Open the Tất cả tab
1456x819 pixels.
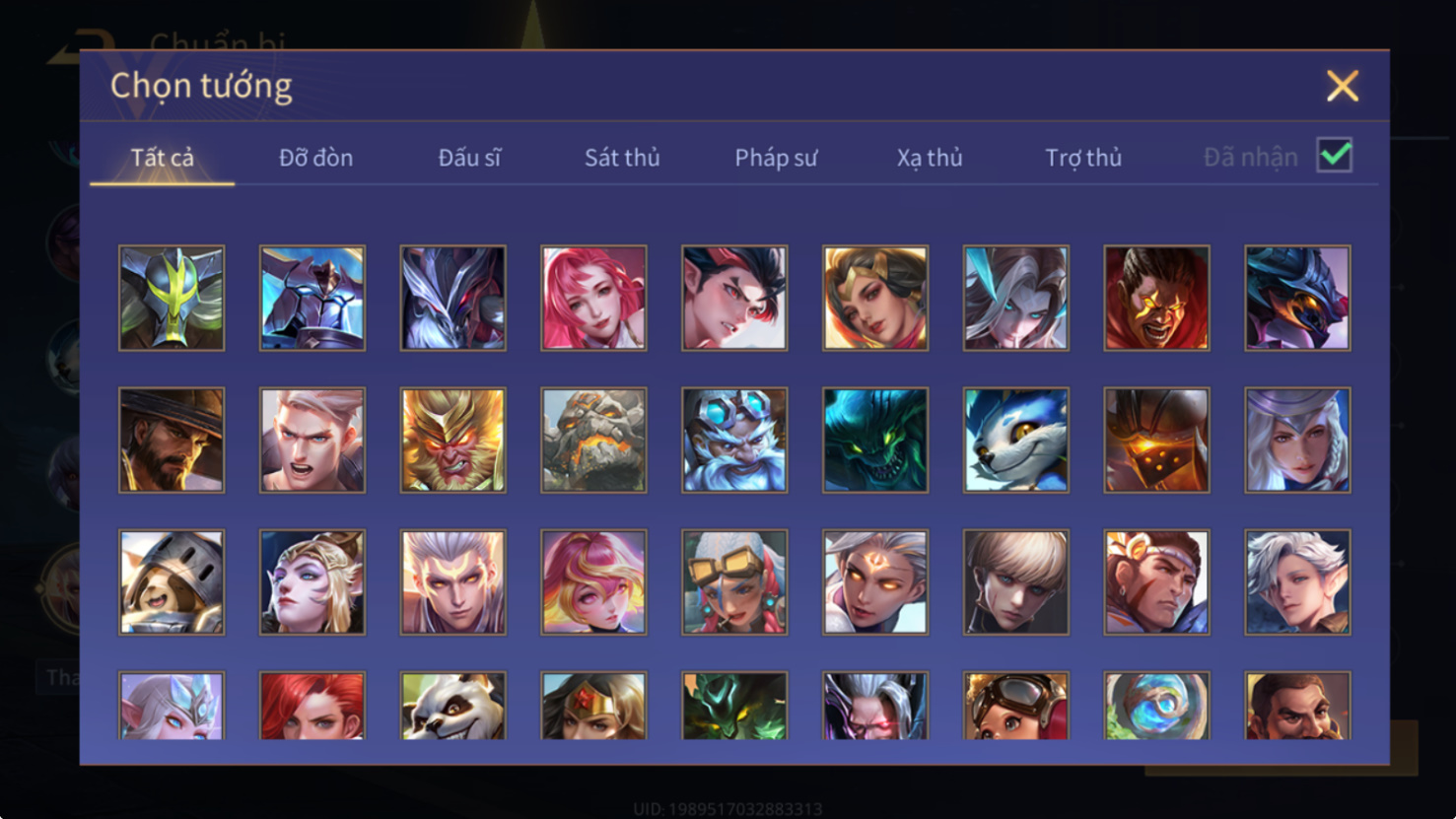(163, 158)
